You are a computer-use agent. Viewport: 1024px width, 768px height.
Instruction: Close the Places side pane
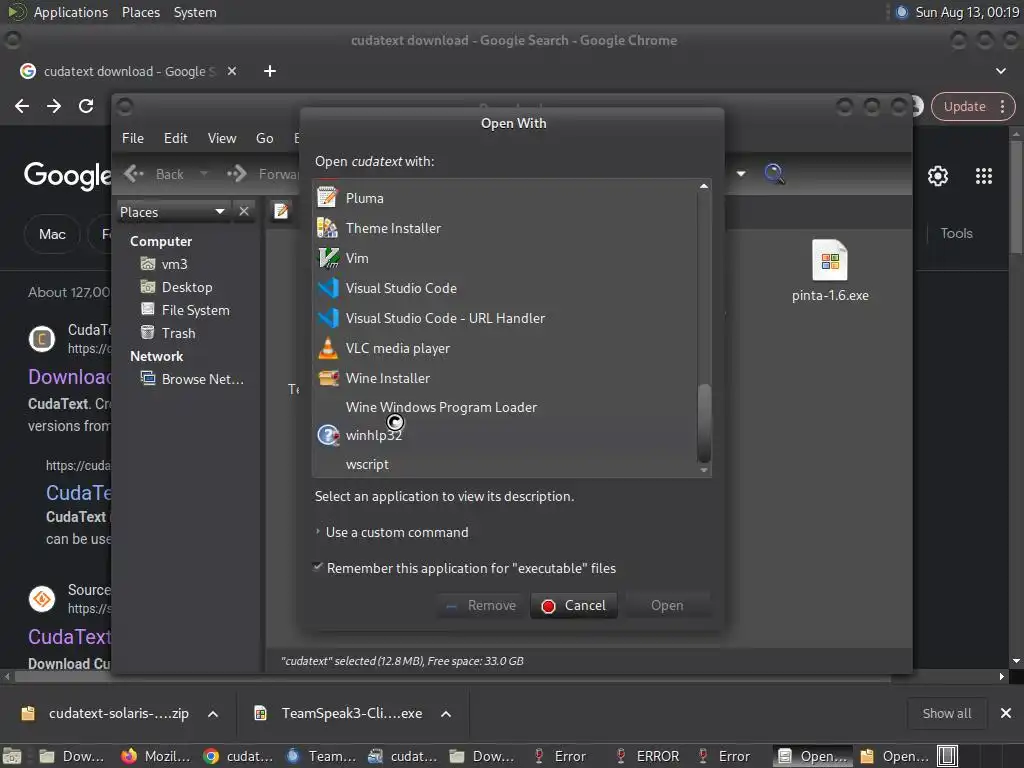[x=244, y=211]
